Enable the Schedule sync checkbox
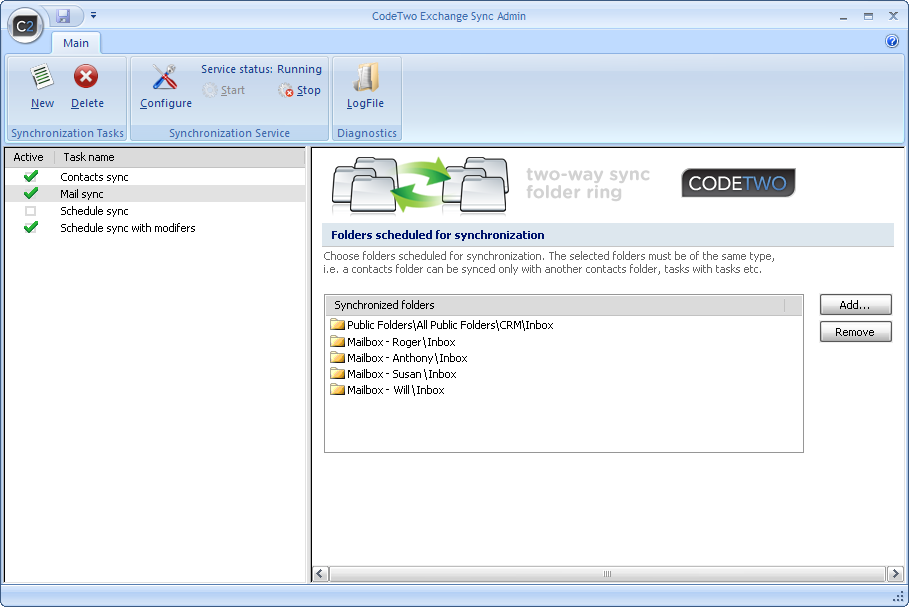909x608 pixels. tap(31, 211)
